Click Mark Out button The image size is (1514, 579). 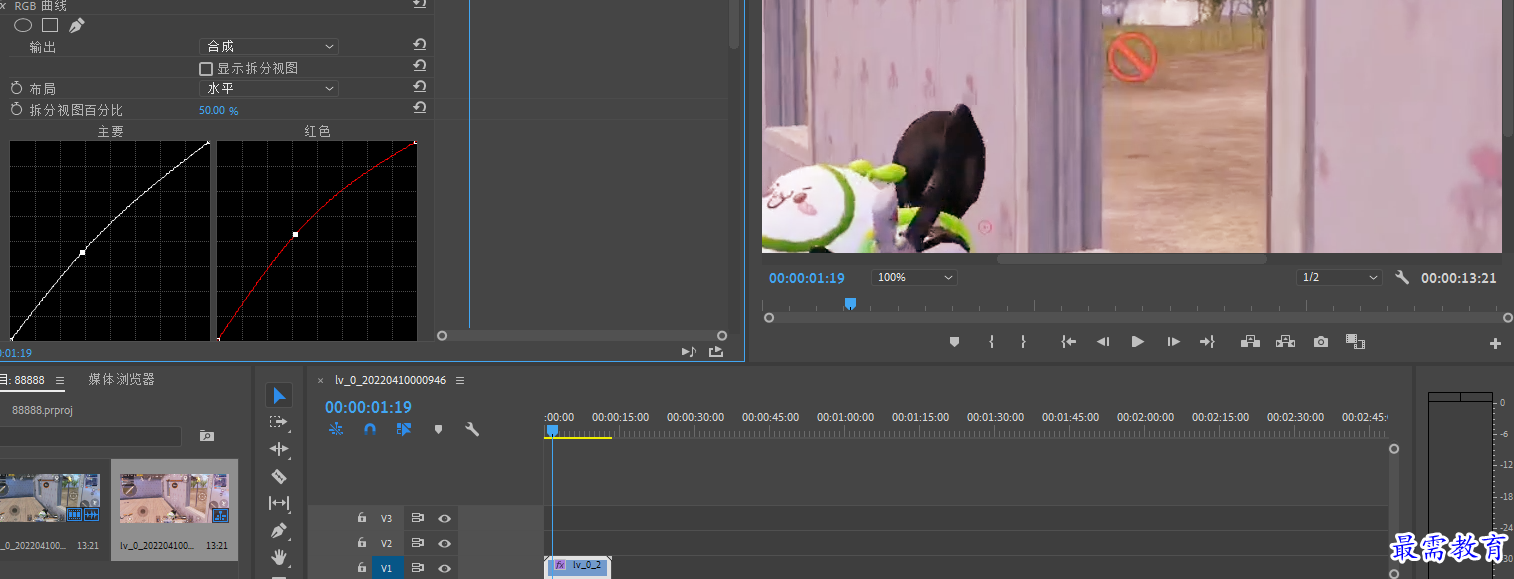(1023, 342)
